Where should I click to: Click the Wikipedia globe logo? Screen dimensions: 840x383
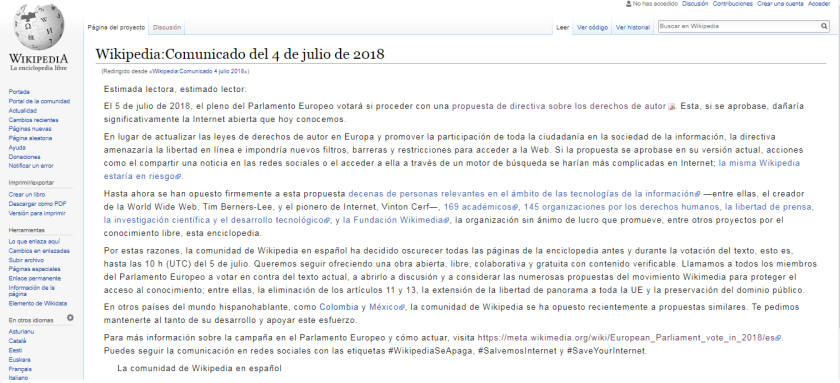(39, 27)
